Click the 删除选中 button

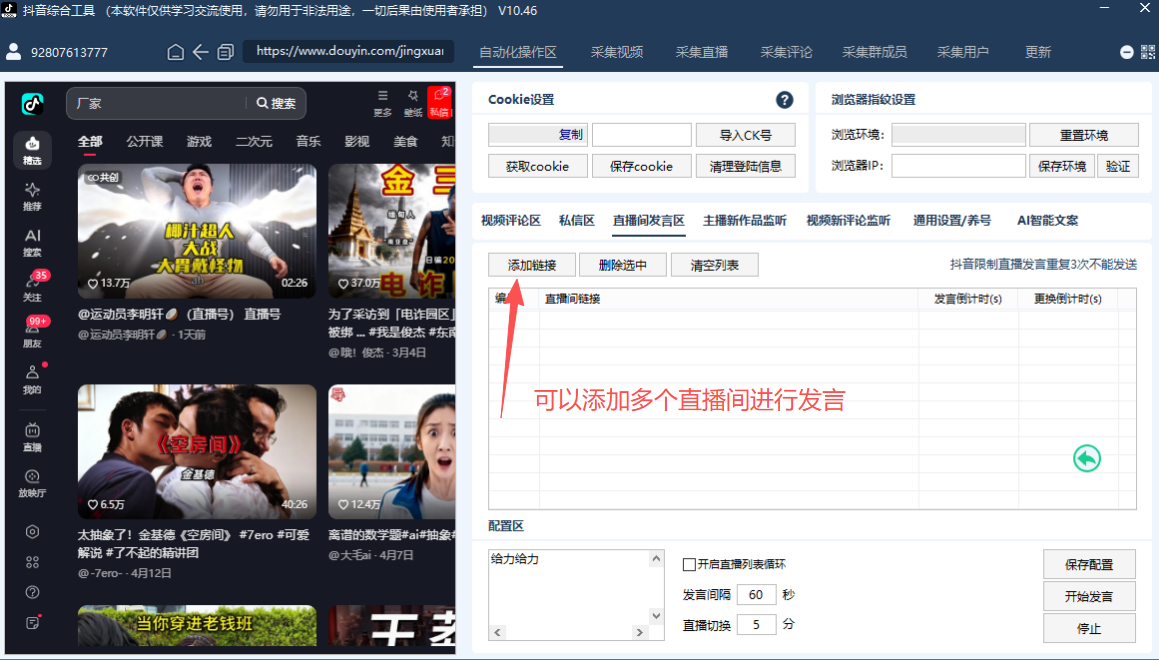pos(622,265)
